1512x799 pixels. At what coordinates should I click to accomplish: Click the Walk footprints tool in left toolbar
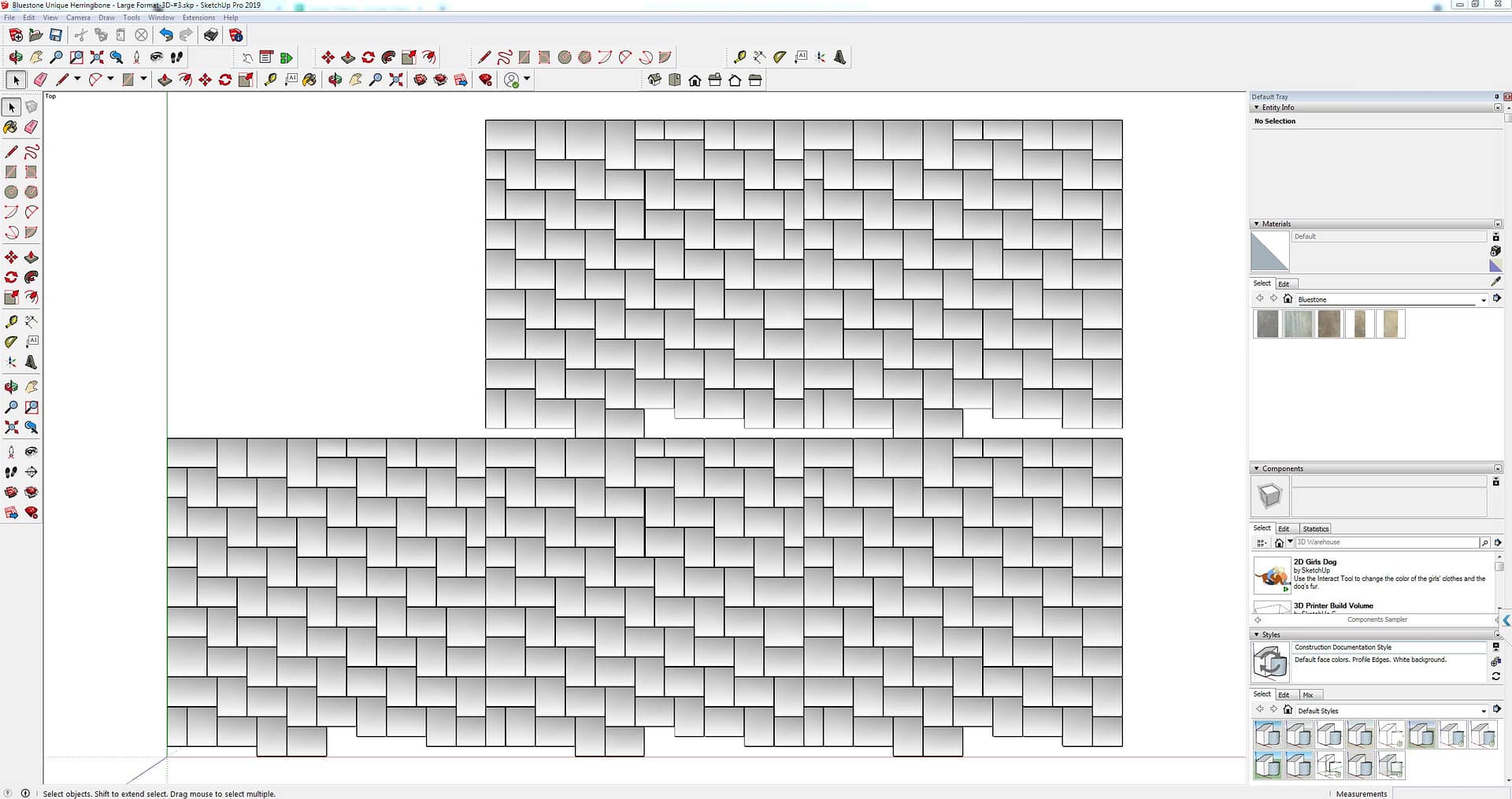pos(11,472)
